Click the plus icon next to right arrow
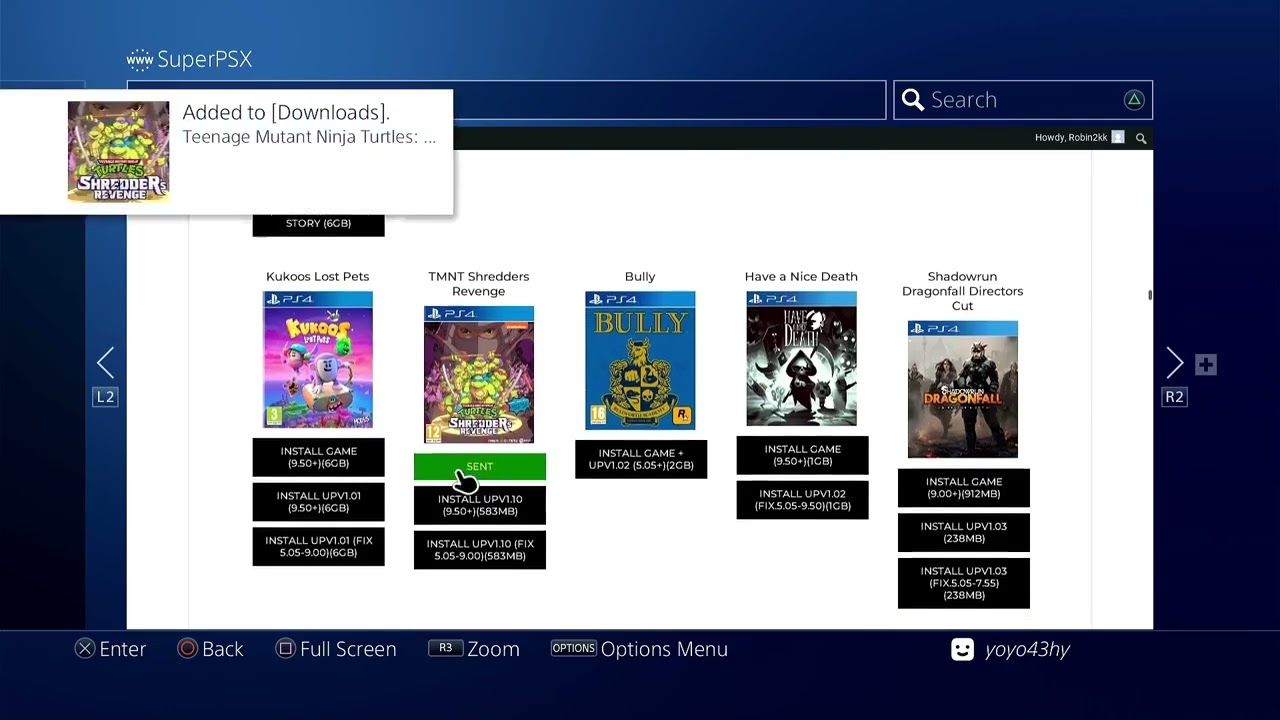This screenshot has height=720, width=1280. tap(1205, 365)
